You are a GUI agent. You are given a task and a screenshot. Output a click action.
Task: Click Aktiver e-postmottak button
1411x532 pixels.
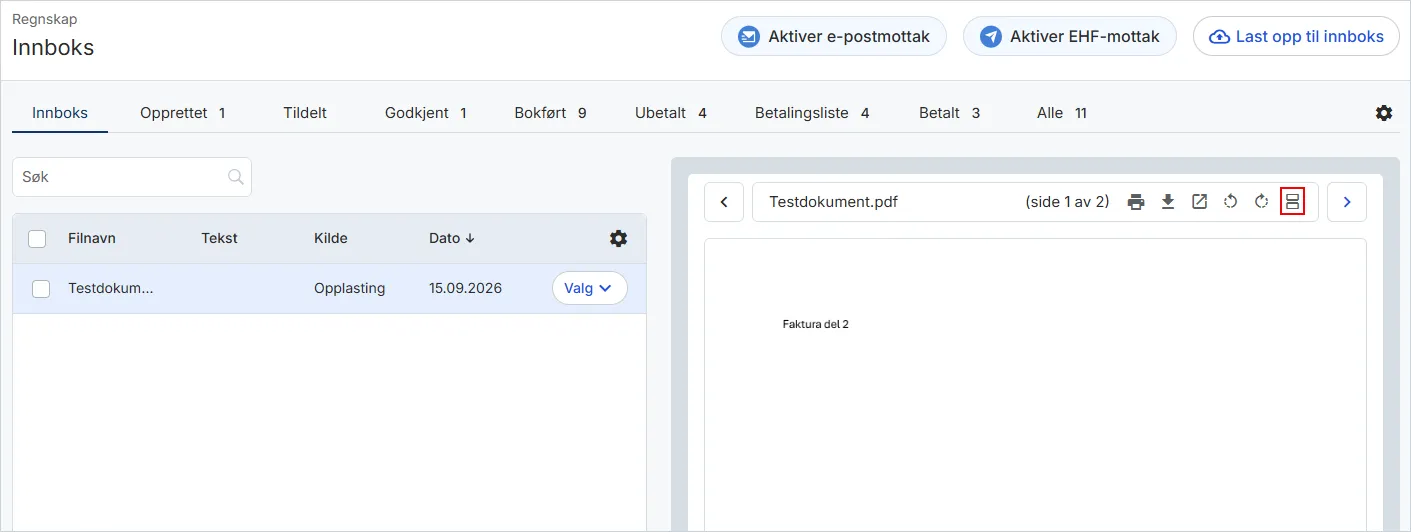coord(834,36)
